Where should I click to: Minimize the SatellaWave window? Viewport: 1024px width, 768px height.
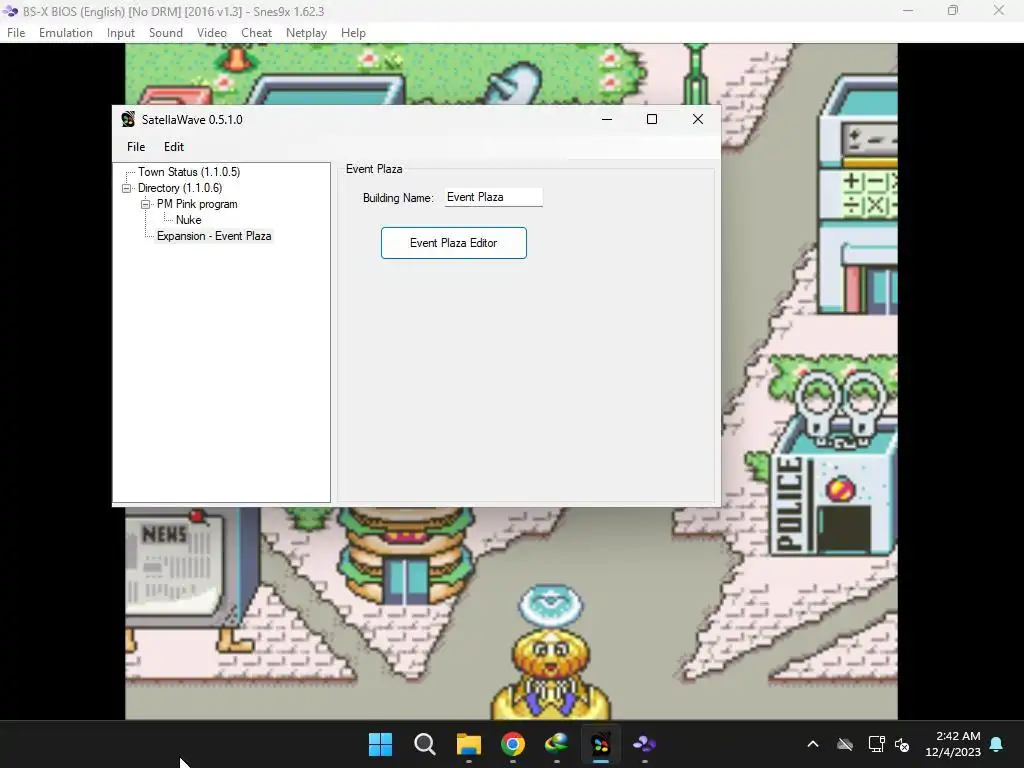(607, 119)
